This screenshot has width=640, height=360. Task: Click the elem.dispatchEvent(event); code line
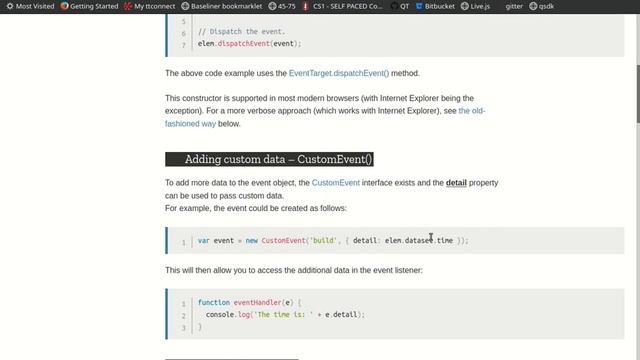(249, 43)
